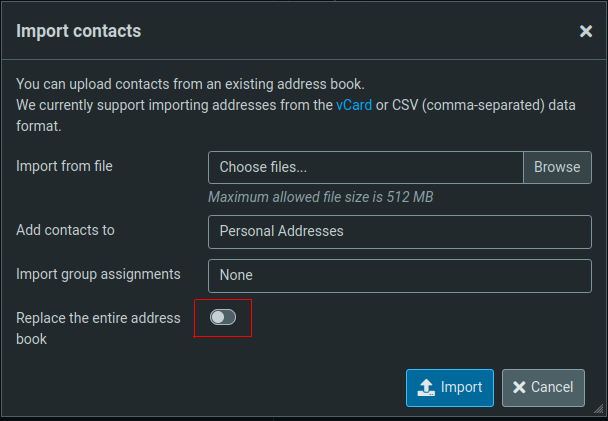Click the Import button
The width and height of the screenshot is (608, 421).
pyautogui.click(x=450, y=388)
